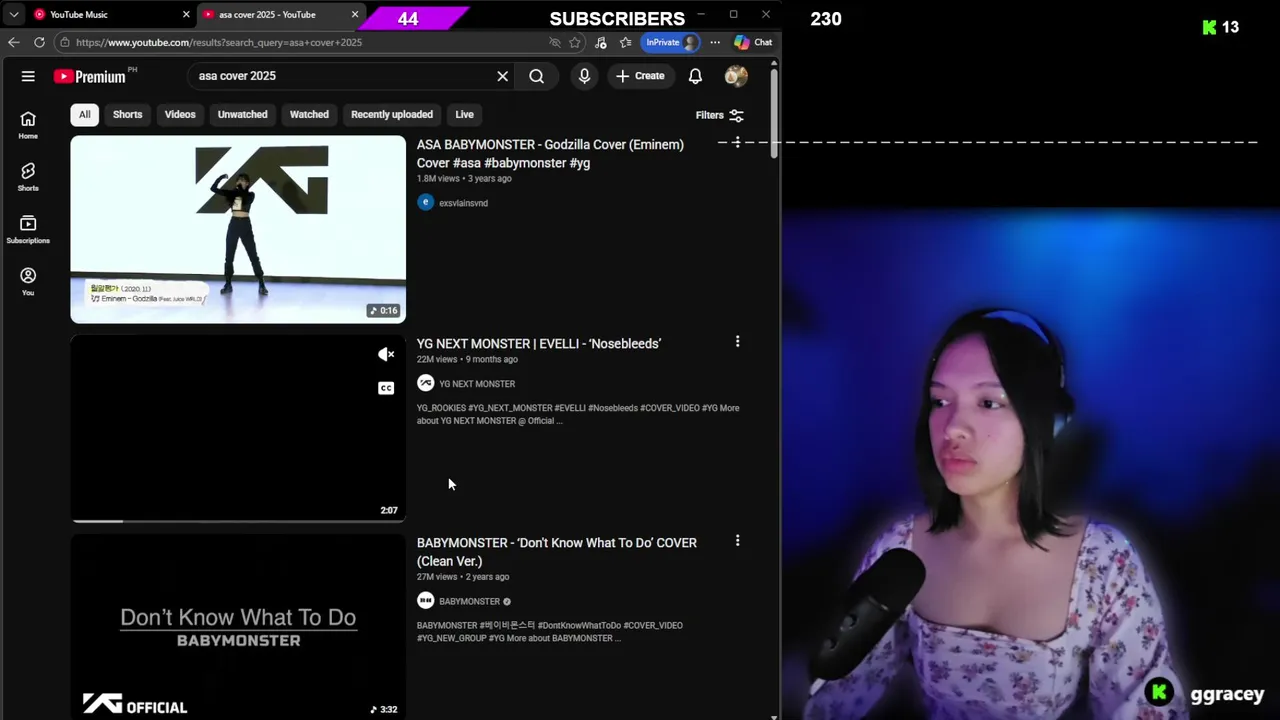Seek on the Nosebleeds preview progress bar
Viewport: 1280px width, 720px height.
click(x=238, y=521)
